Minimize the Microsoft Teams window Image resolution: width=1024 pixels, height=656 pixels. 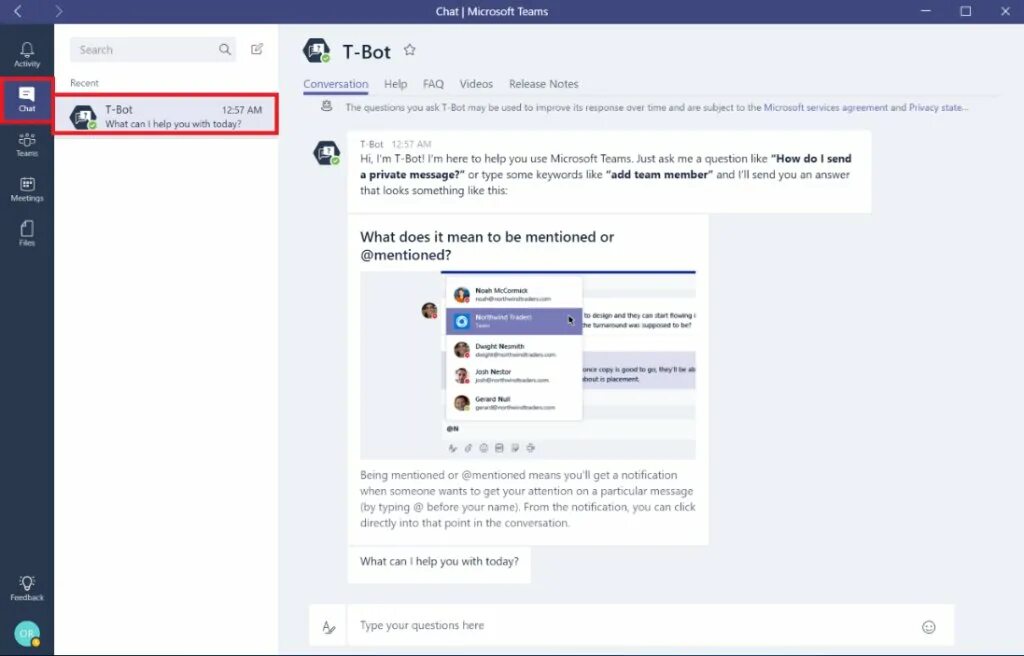pyautogui.click(x=925, y=11)
